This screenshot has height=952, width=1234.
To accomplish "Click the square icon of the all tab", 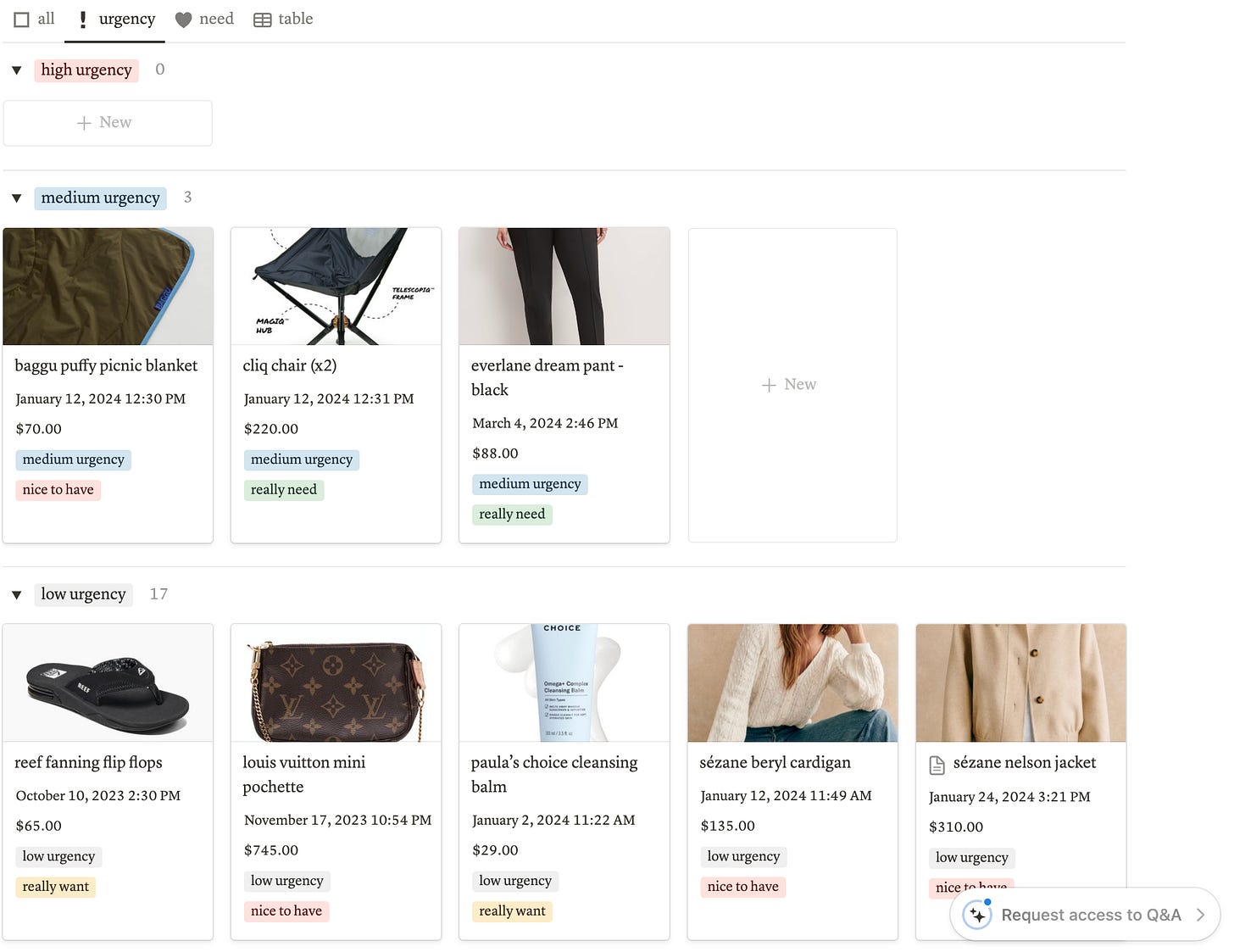I will 22,19.
